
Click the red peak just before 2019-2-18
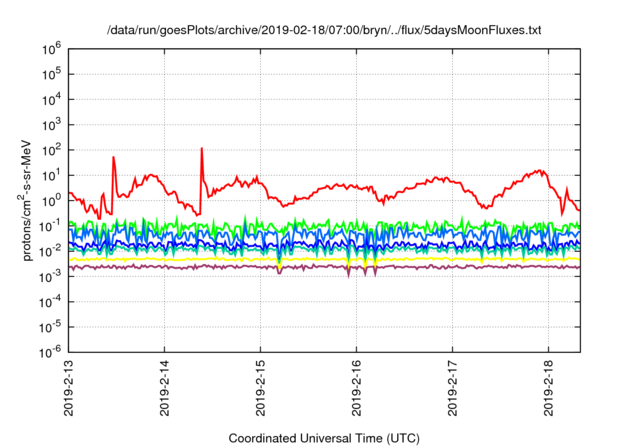540,171
